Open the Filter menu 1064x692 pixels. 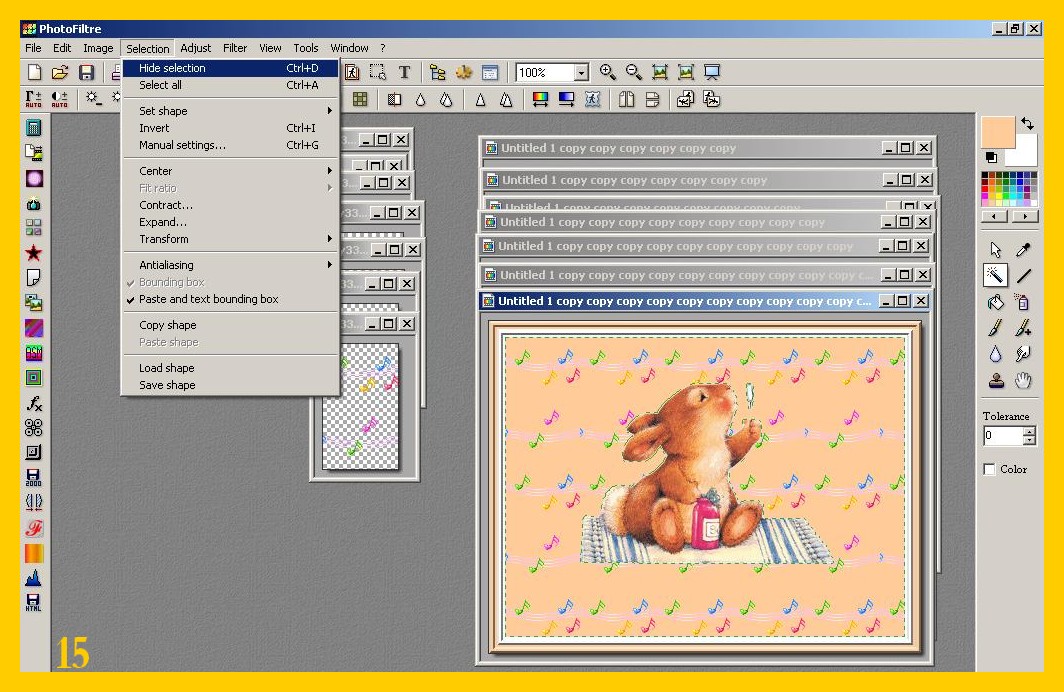coord(235,48)
